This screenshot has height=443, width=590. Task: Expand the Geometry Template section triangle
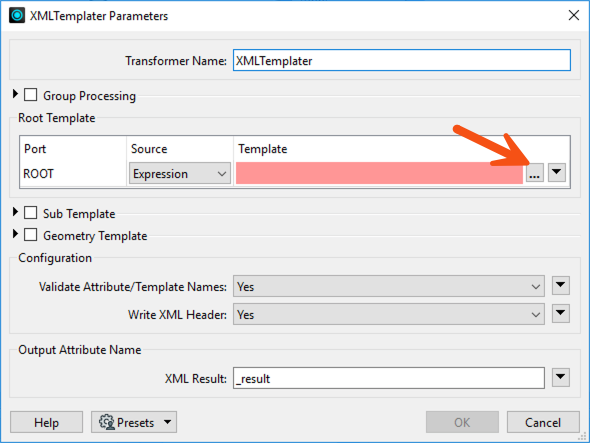(x=15, y=234)
